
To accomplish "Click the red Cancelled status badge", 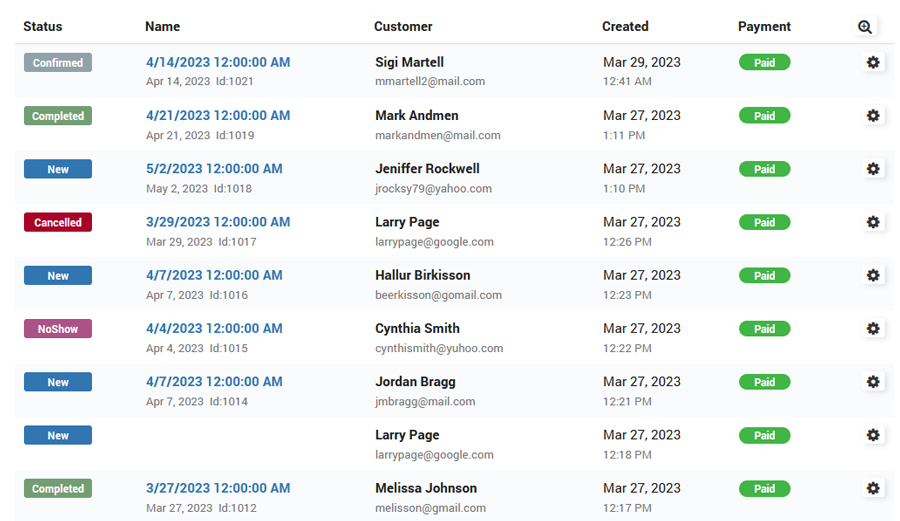I will point(58,222).
